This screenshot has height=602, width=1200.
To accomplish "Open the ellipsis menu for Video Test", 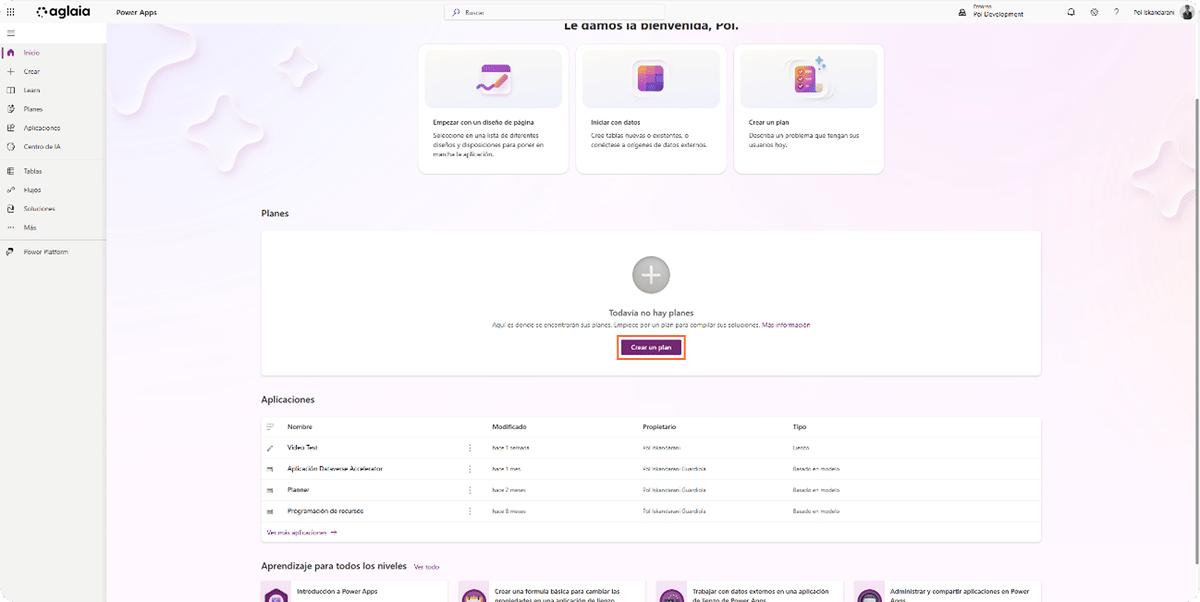I will point(470,447).
